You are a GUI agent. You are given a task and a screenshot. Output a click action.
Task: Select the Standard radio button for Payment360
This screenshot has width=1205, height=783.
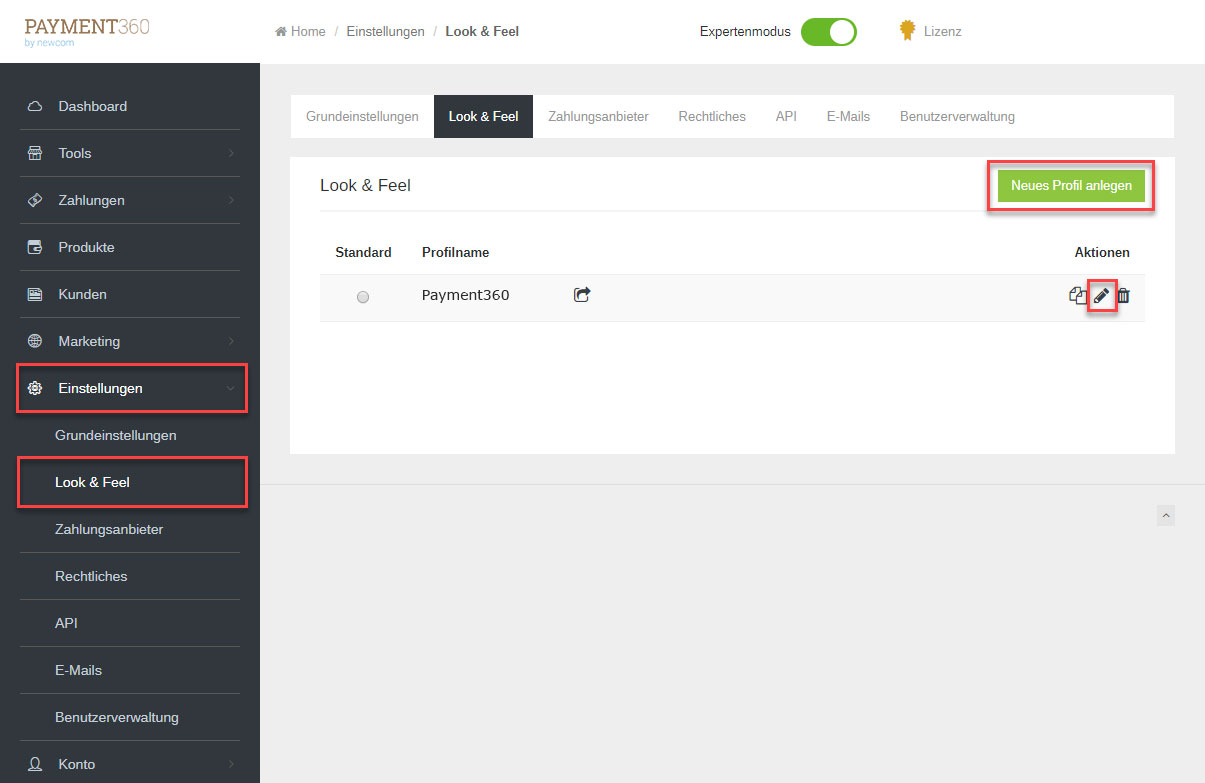pyautogui.click(x=363, y=297)
